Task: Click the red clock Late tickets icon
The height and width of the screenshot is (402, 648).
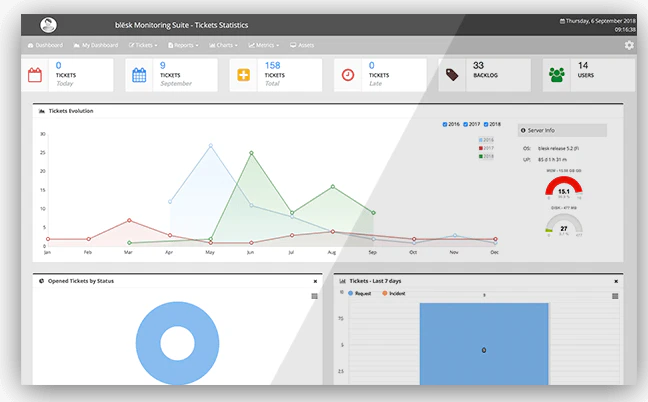Action: point(348,75)
